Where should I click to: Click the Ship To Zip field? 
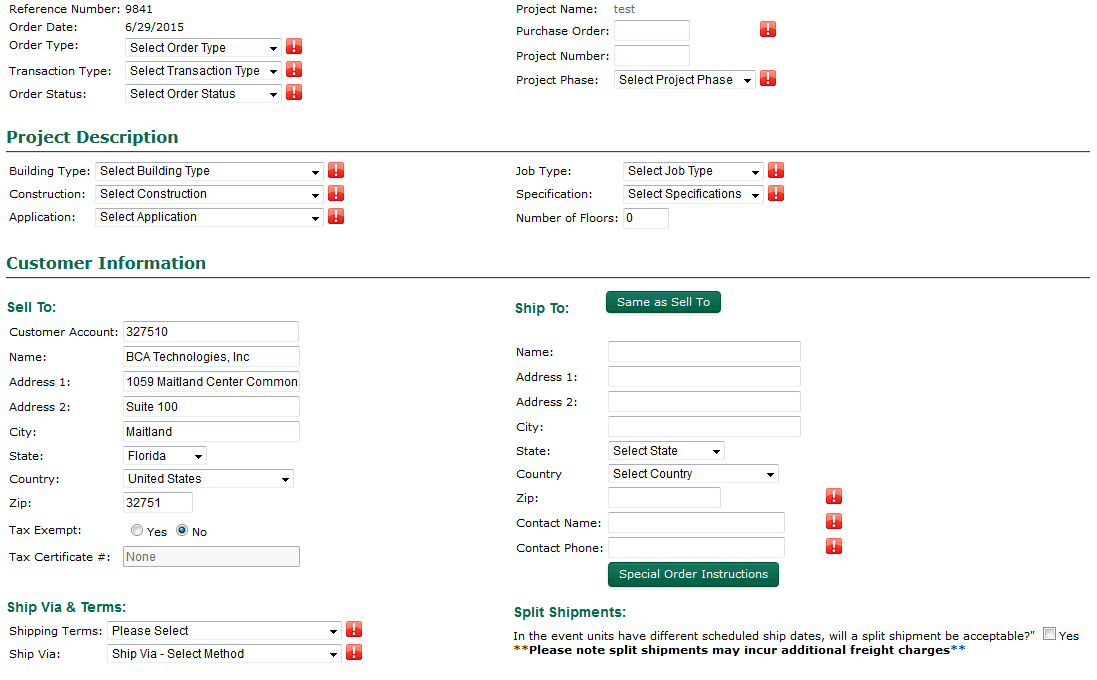pos(665,498)
